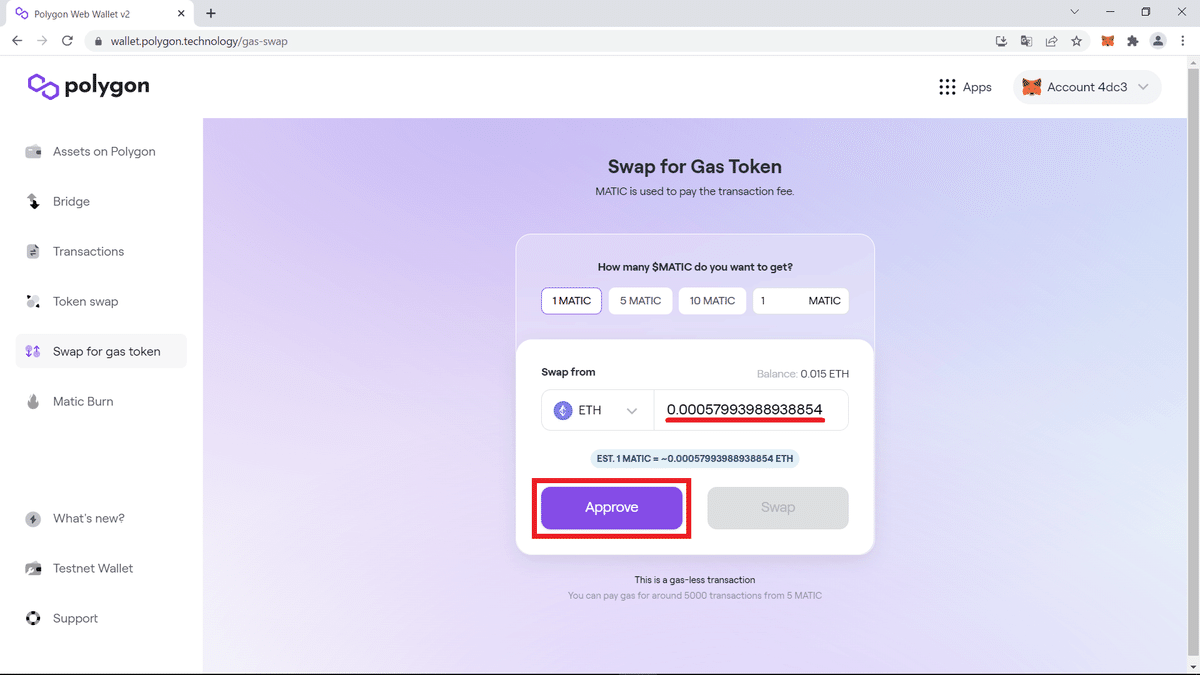Click the MetaMask fox extension icon

1107,41
